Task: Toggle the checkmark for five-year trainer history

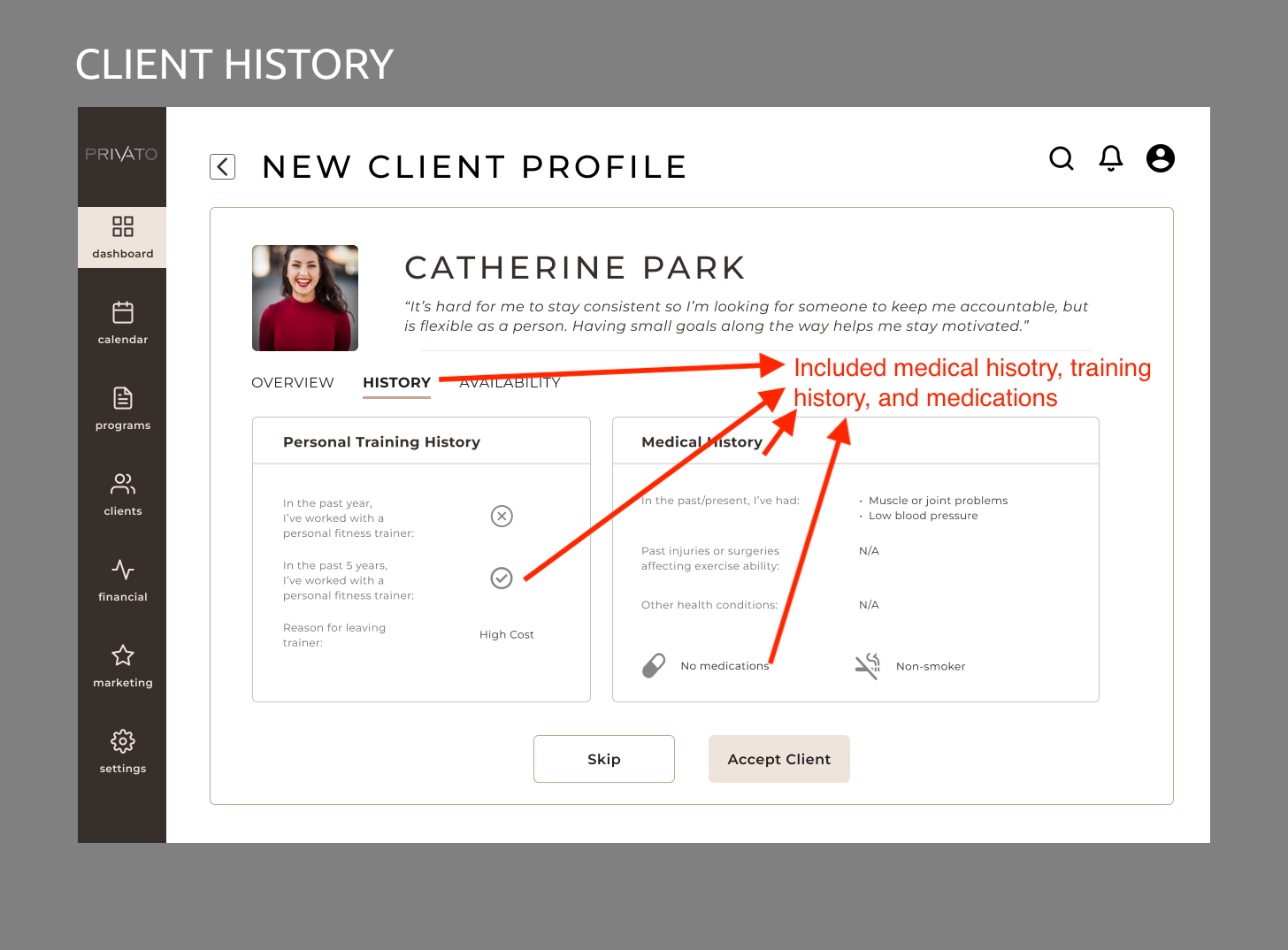Action: point(502,578)
